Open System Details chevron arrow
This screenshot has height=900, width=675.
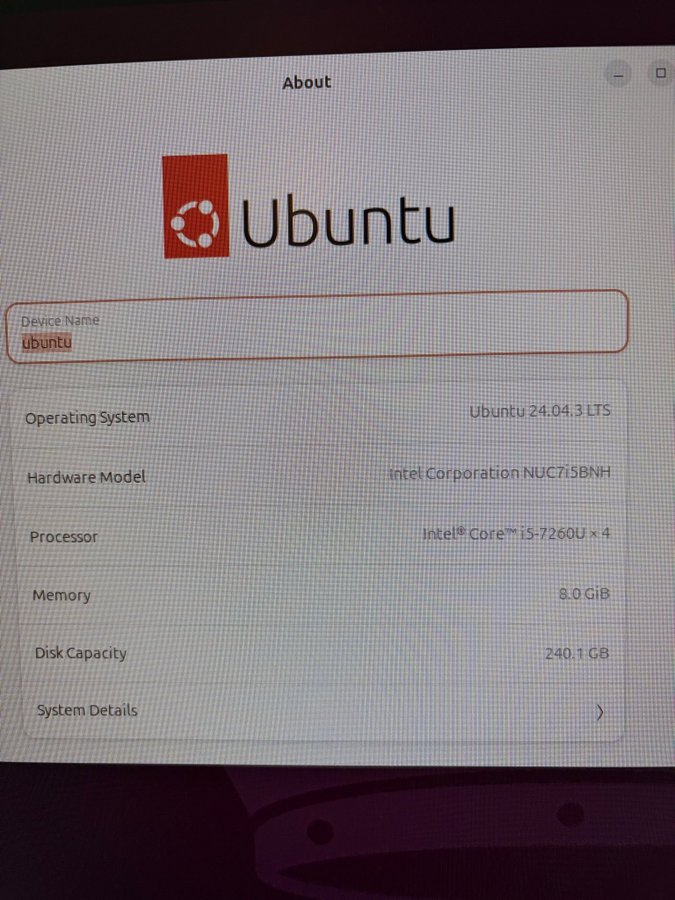pos(599,712)
